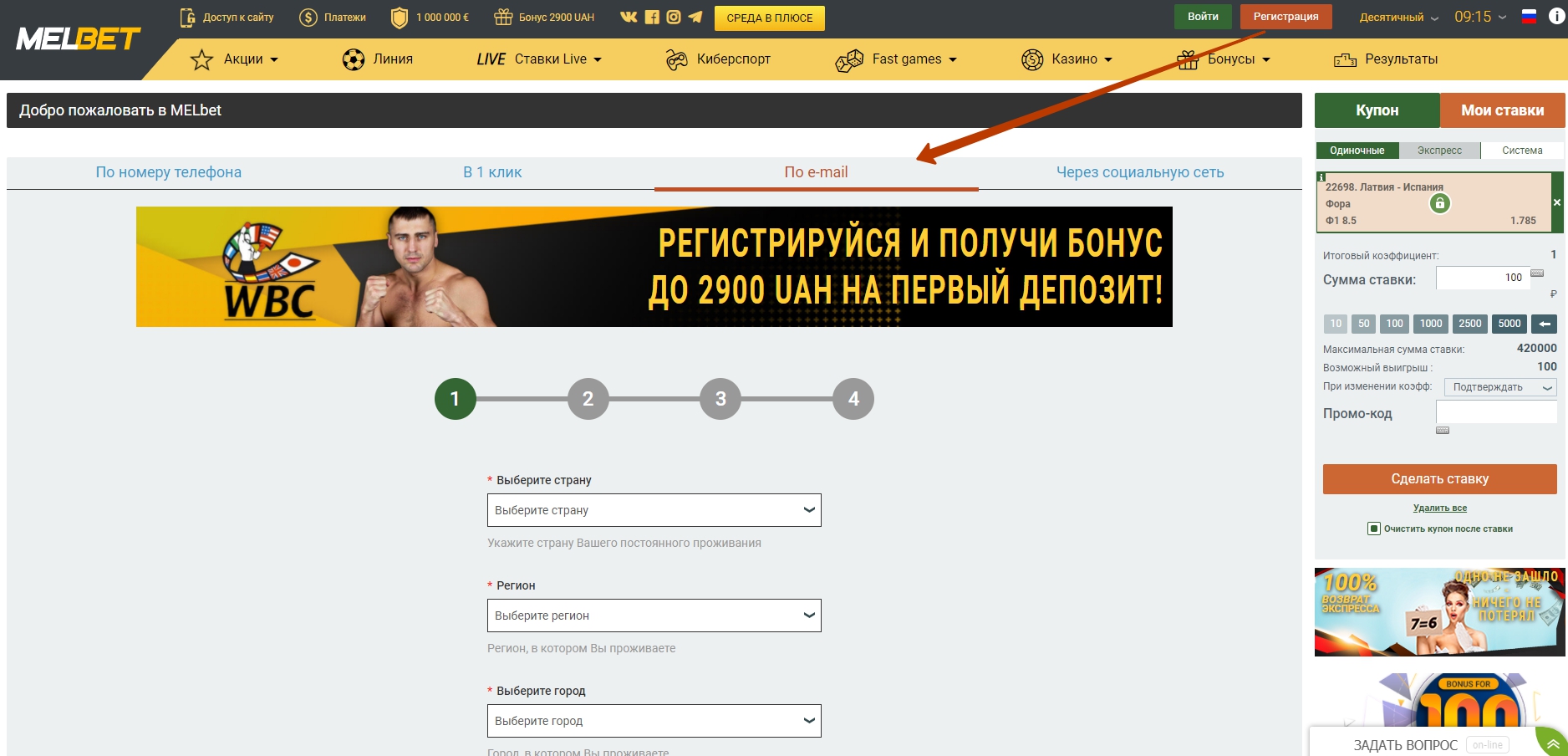Open virtual keyboard next to stake amount
This screenshot has height=756, width=1568.
click(x=1537, y=273)
